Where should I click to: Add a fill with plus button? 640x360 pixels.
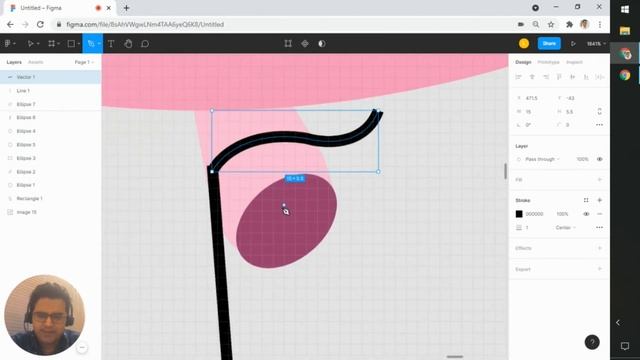pyautogui.click(x=600, y=180)
